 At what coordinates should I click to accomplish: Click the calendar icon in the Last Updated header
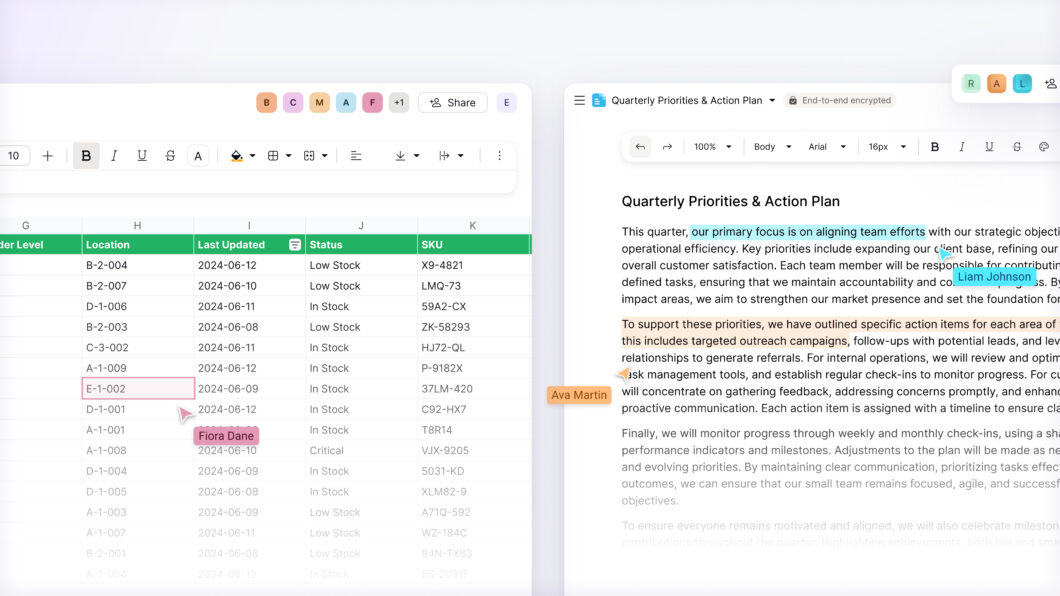click(x=294, y=244)
